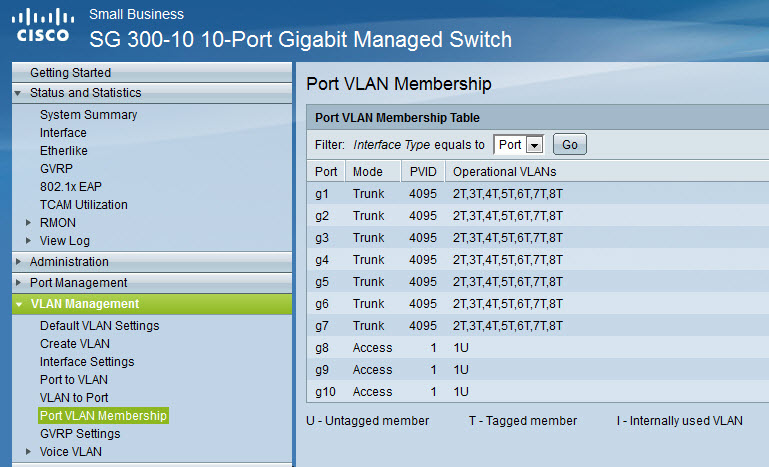Expand the Administration section
Image resolution: width=769 pixels, height=467 pixels.
19,261
